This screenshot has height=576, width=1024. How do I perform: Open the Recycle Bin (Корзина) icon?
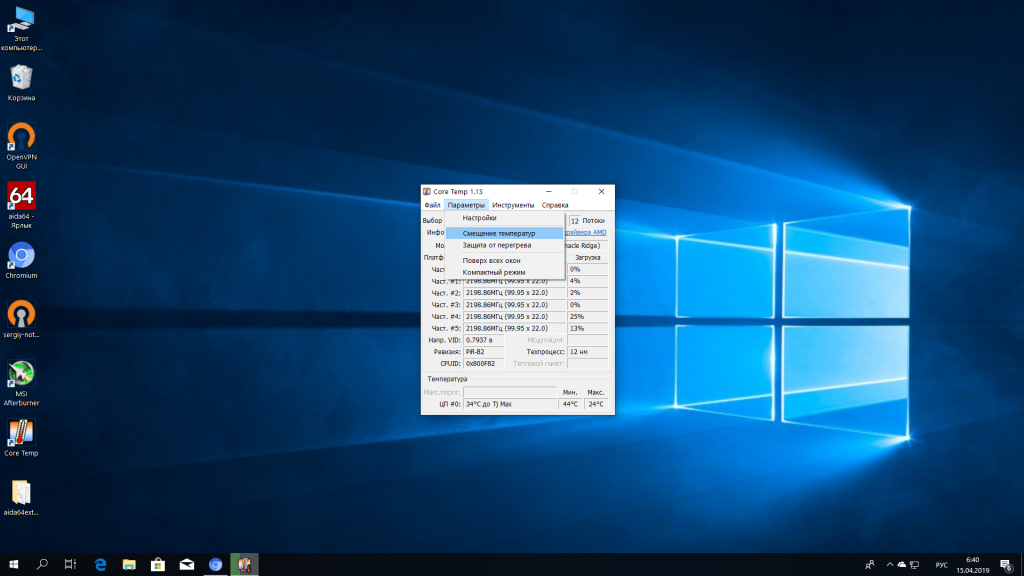click(21, 78)
